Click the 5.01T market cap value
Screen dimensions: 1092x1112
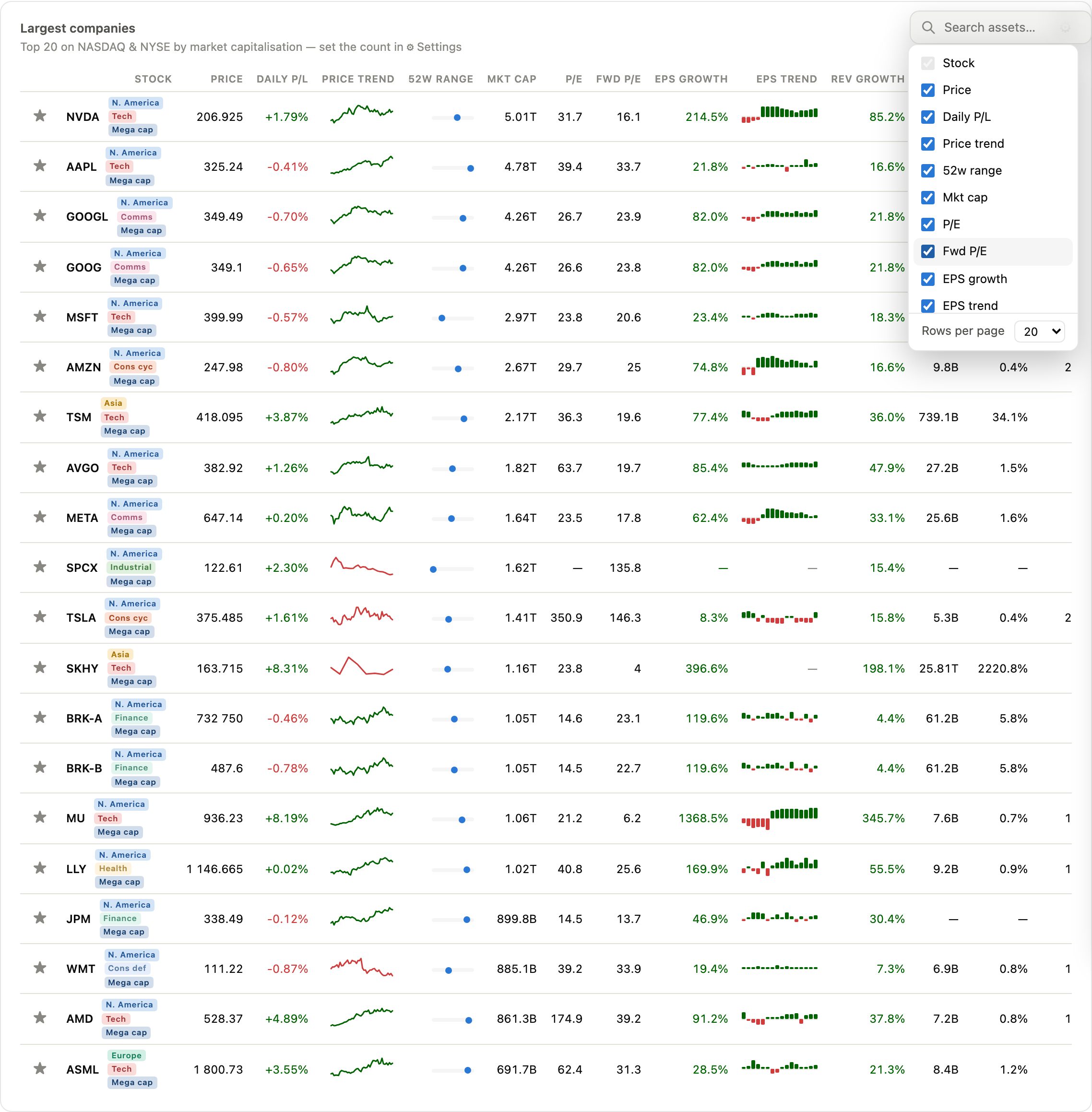(x=520, y=117)
